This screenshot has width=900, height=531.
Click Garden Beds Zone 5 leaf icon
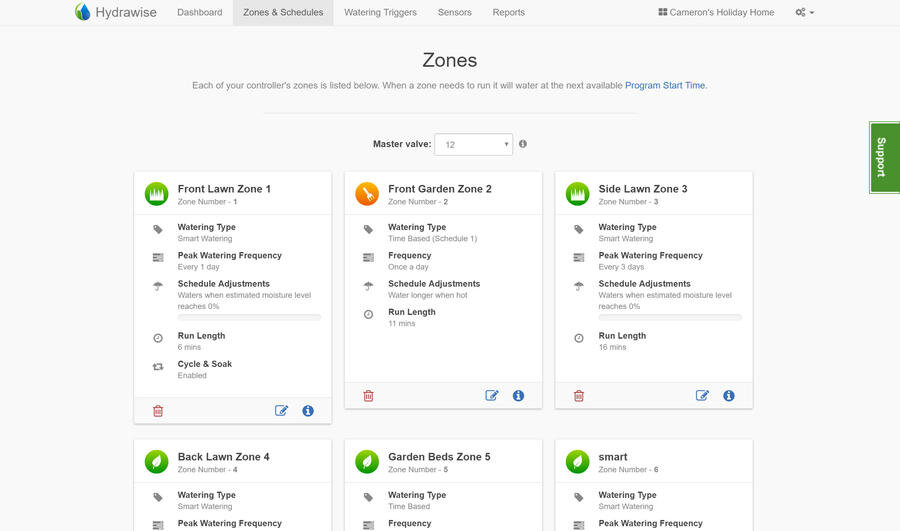point(367,462)
